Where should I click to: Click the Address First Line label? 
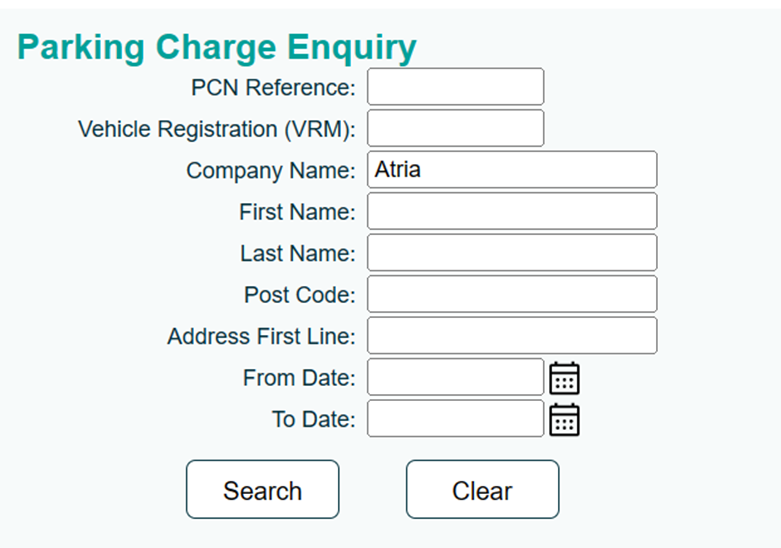click(261, 336)
